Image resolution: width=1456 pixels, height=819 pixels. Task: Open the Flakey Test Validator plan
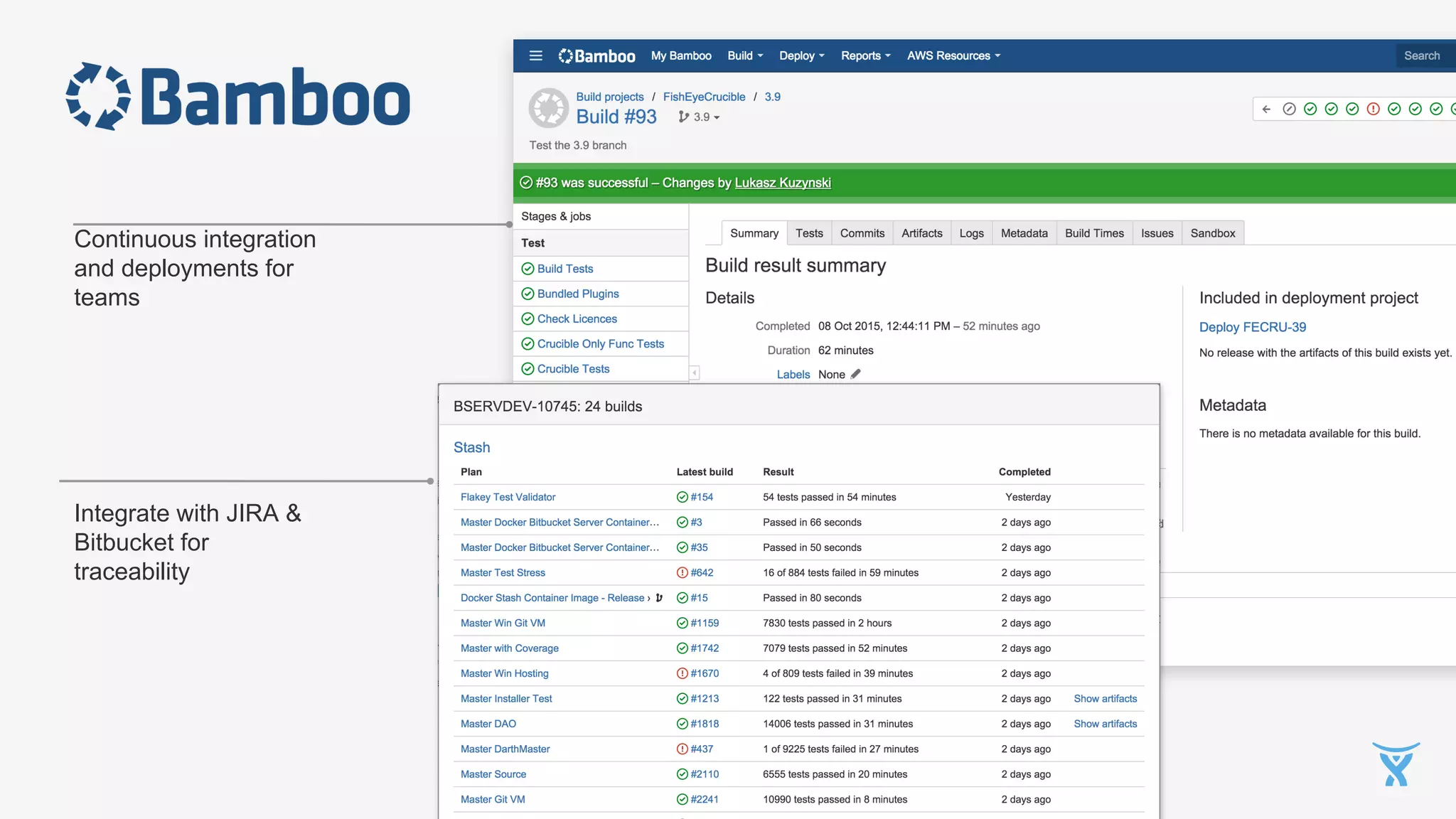point(508,497)
